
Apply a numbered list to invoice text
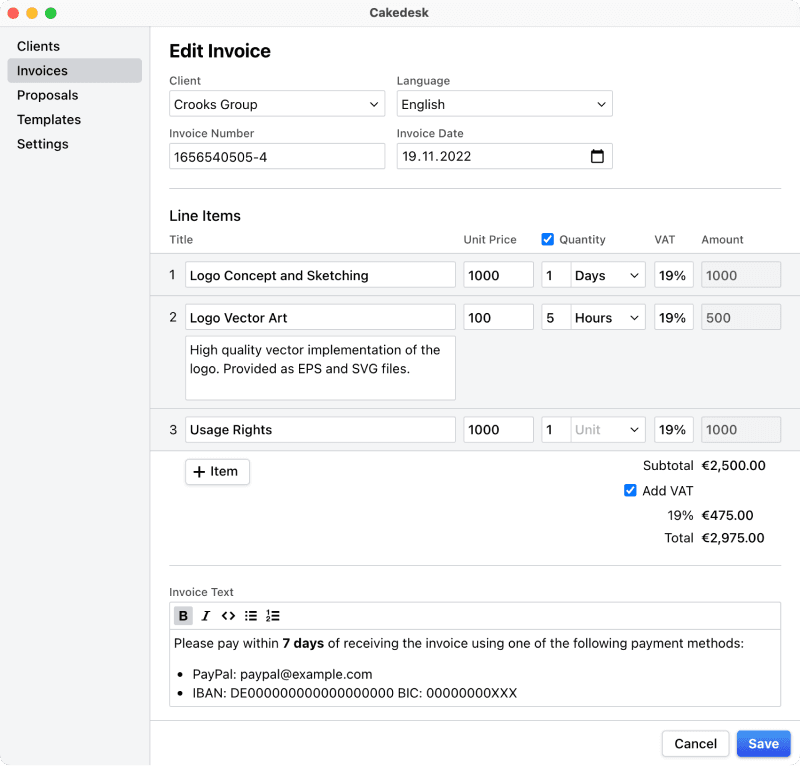(x=271, y=615)
